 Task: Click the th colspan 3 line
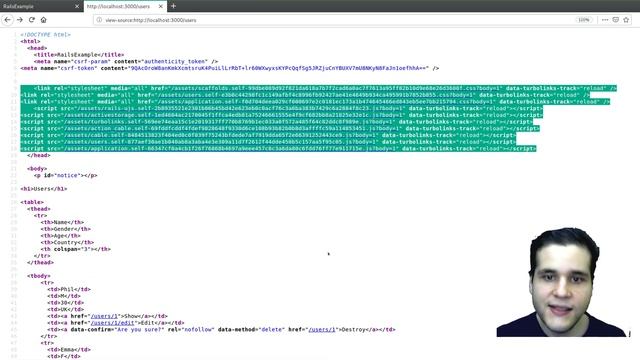point(76,249)
